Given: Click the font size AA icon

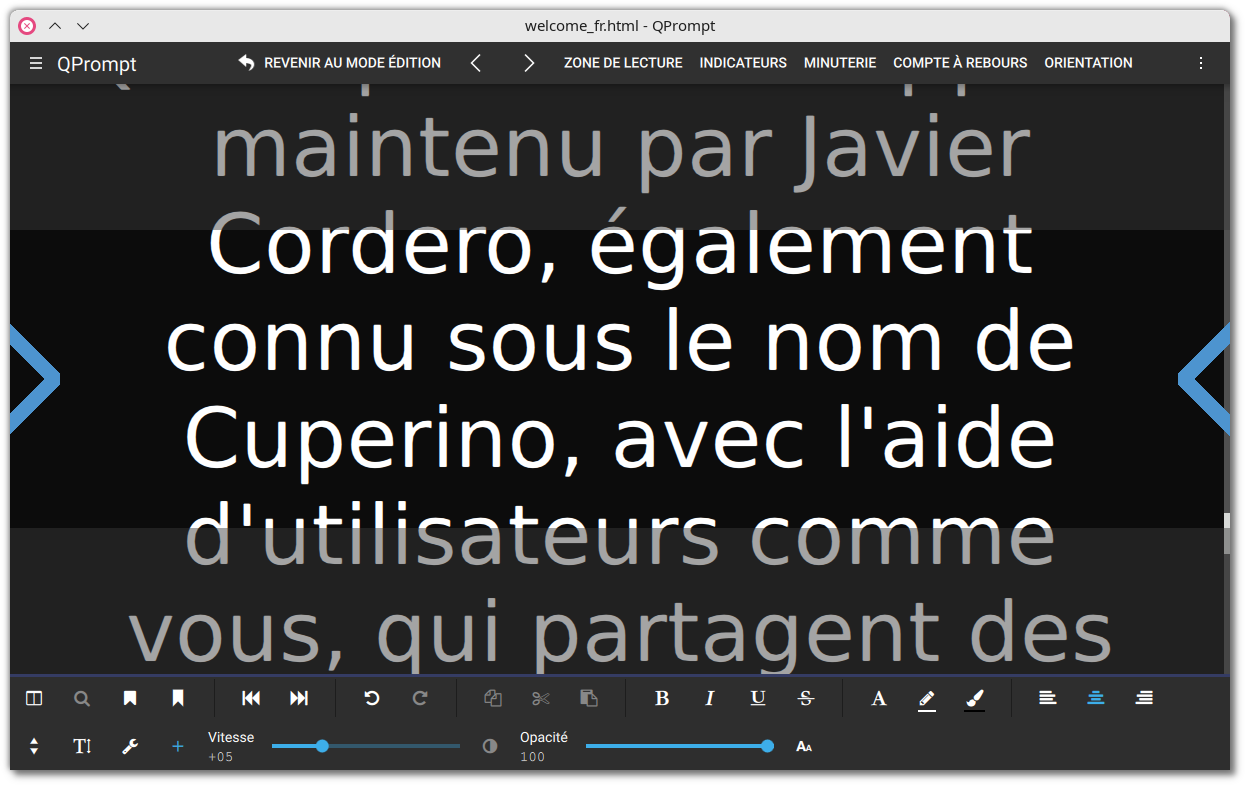Looking at the screenshot, I should tap(804, 746).
